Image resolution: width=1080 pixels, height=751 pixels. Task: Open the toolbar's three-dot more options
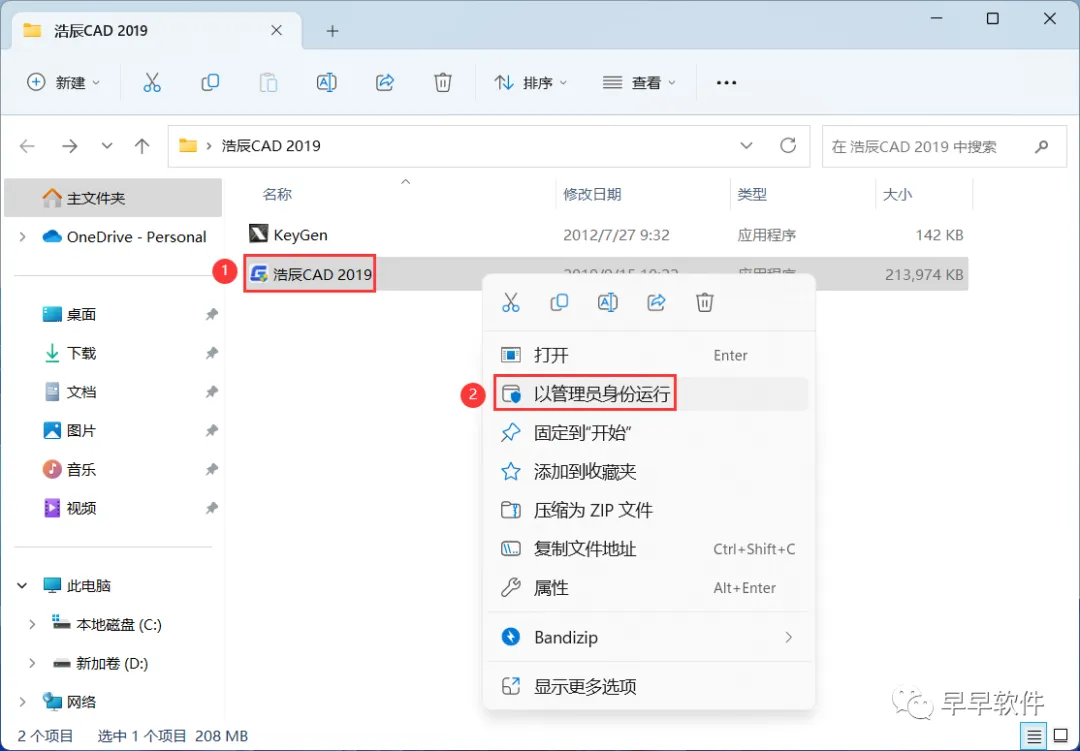pos(726,83)
